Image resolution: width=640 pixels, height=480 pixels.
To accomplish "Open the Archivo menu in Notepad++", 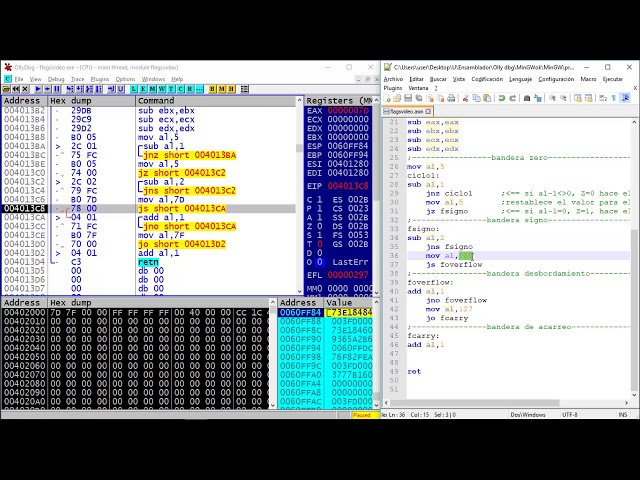I will (393, 79).
